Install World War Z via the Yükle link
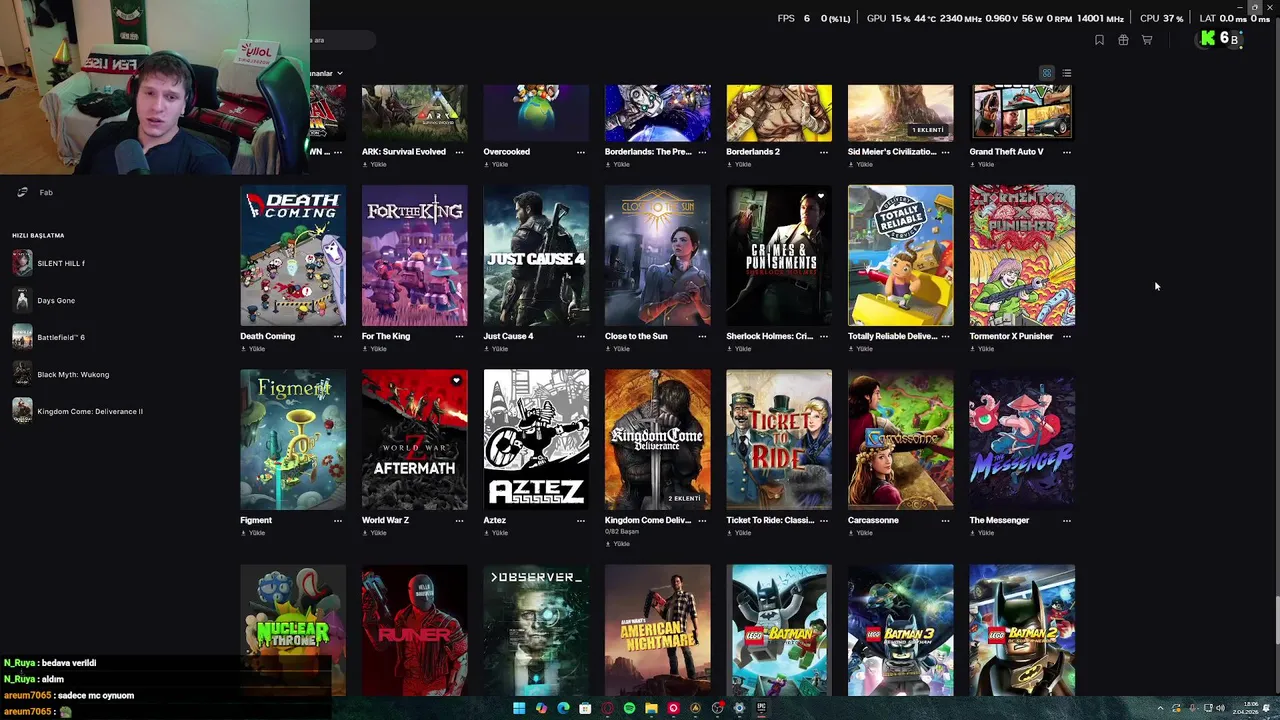The height and width of the screenshot is (720, 1280). click(x=375, y=533)
